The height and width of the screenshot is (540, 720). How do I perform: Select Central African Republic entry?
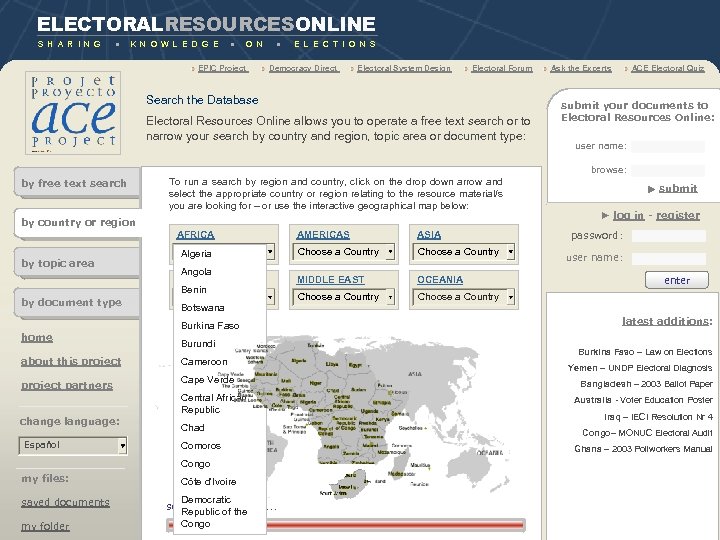coord(213,404)
